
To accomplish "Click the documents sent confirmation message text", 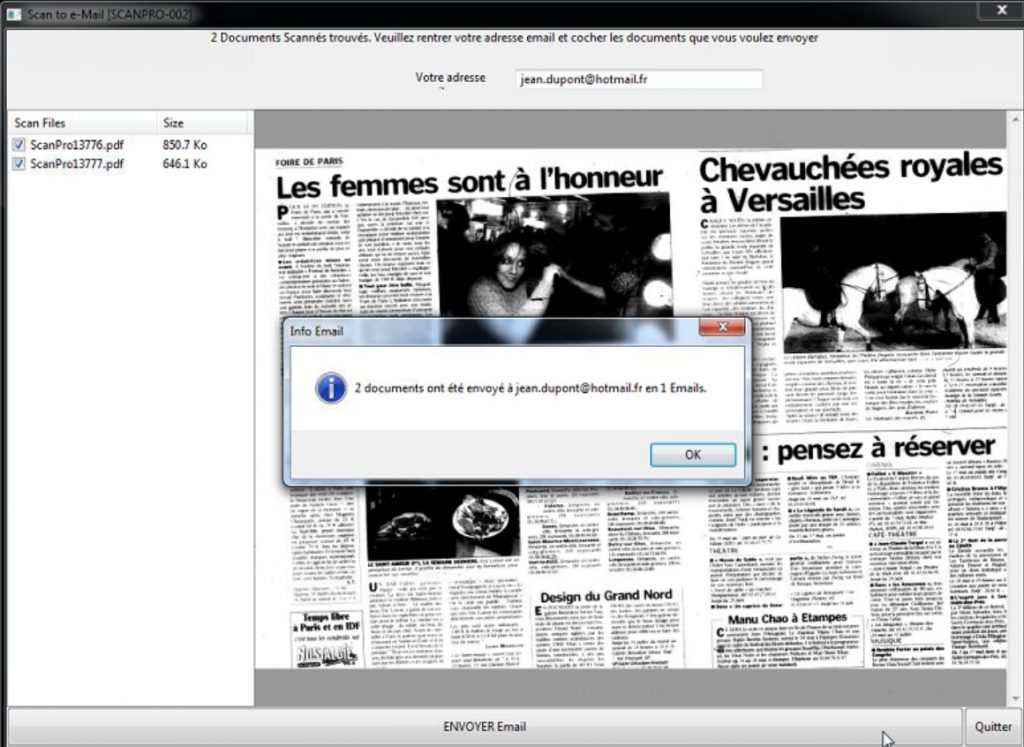I will pos(530,387).
